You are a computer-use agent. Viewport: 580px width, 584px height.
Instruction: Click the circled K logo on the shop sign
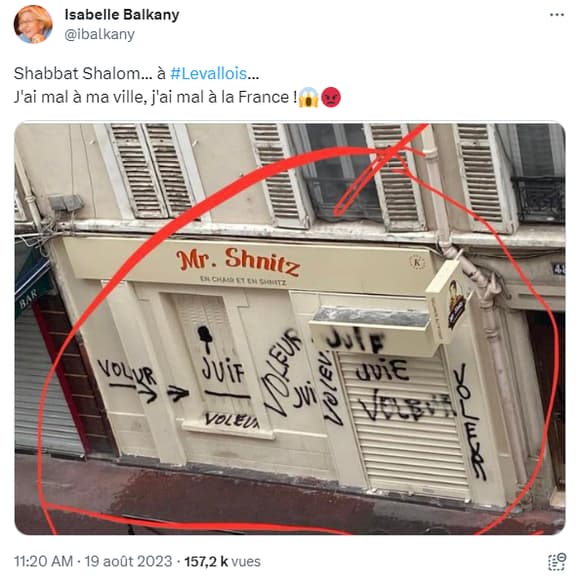coord(417,262)
